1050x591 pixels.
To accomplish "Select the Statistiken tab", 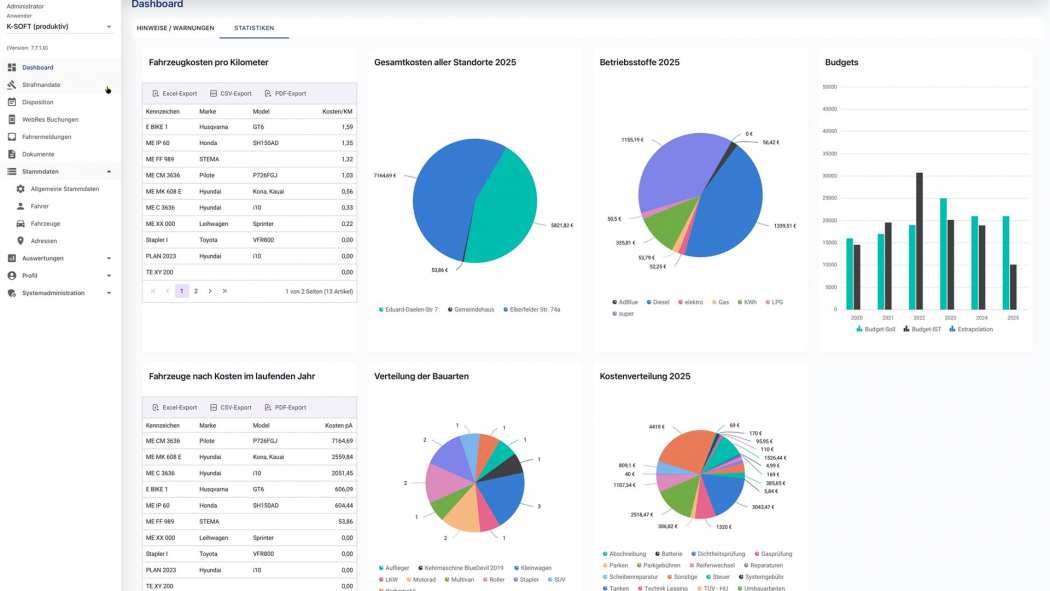I will coord(254,28).
